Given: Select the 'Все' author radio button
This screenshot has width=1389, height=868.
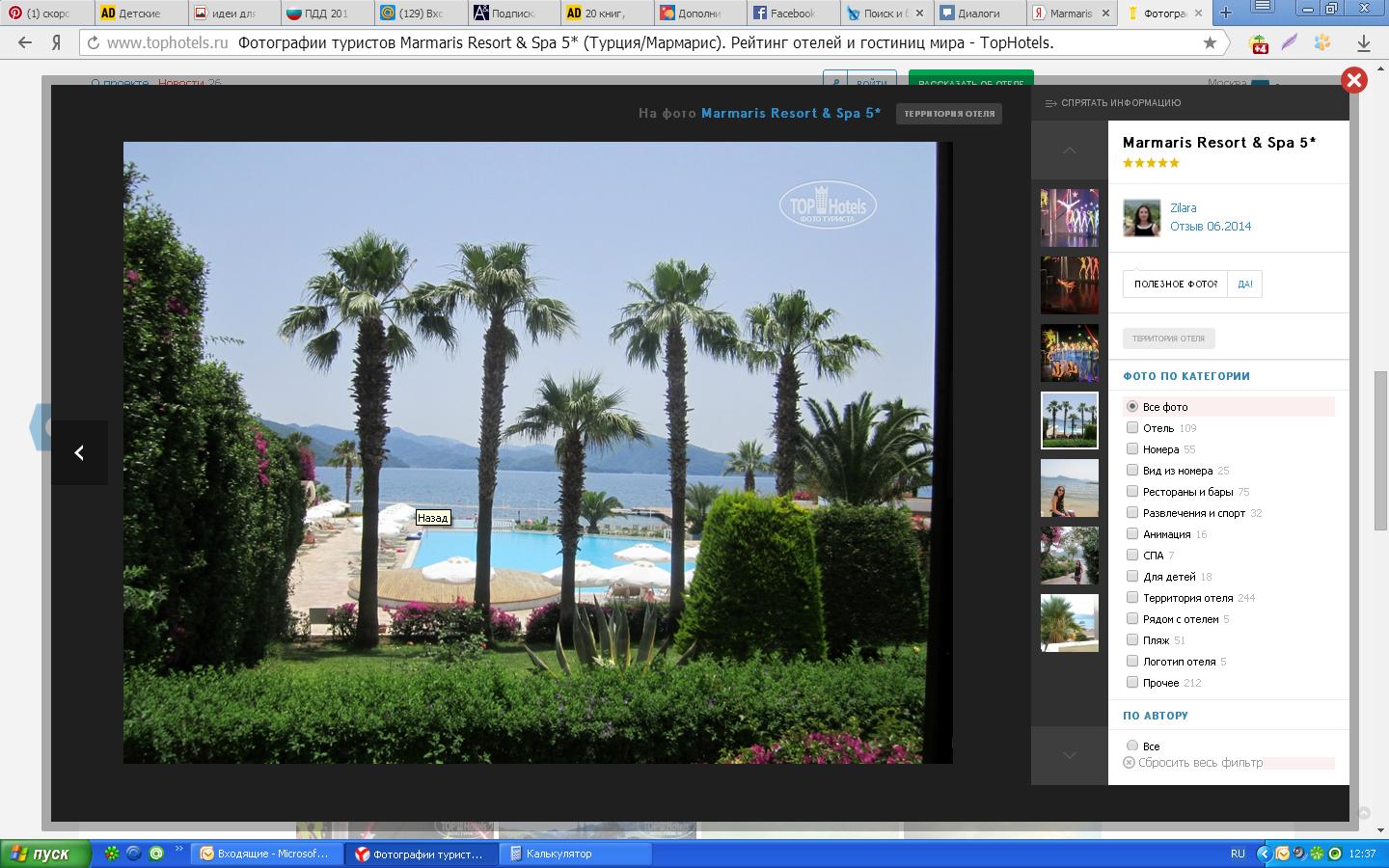Looking at the screenshot, I should coord(1132,746).
